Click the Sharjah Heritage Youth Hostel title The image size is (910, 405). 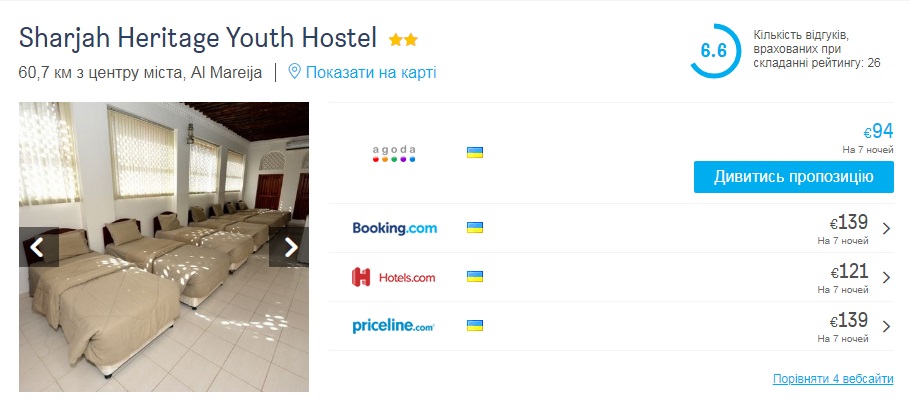(197, 39)
